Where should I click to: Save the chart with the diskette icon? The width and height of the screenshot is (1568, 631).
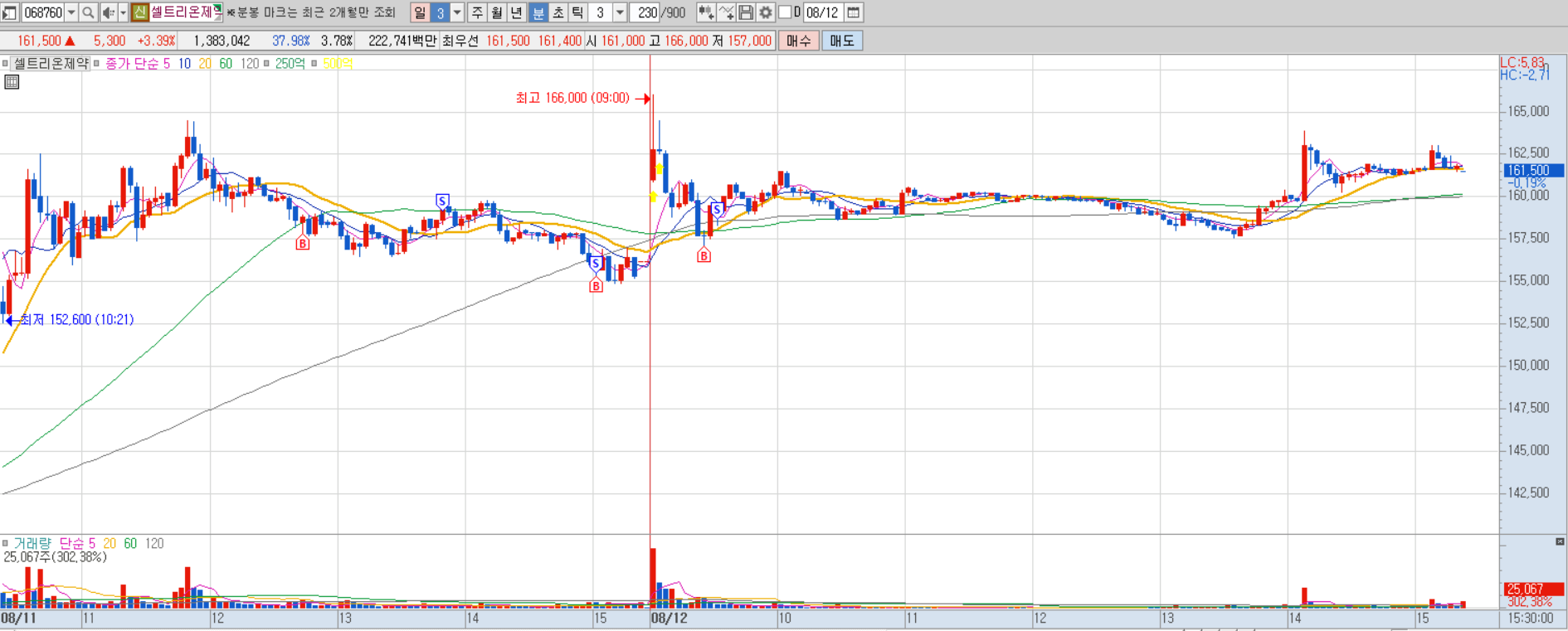coord(746,12)
